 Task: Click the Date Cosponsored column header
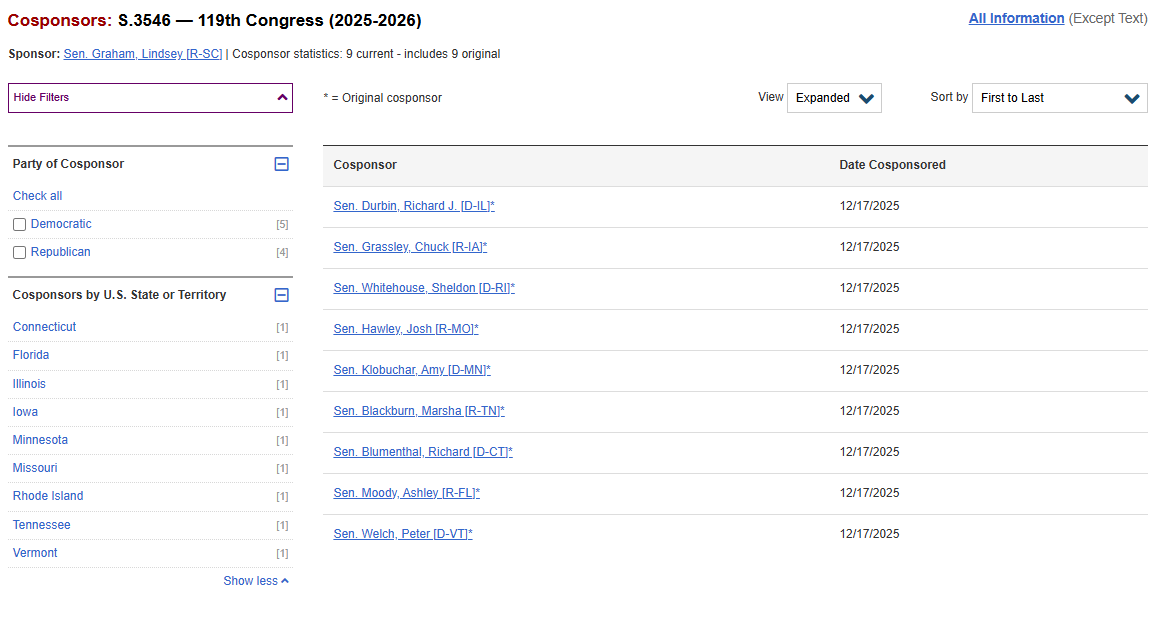[x=892, y=165]
